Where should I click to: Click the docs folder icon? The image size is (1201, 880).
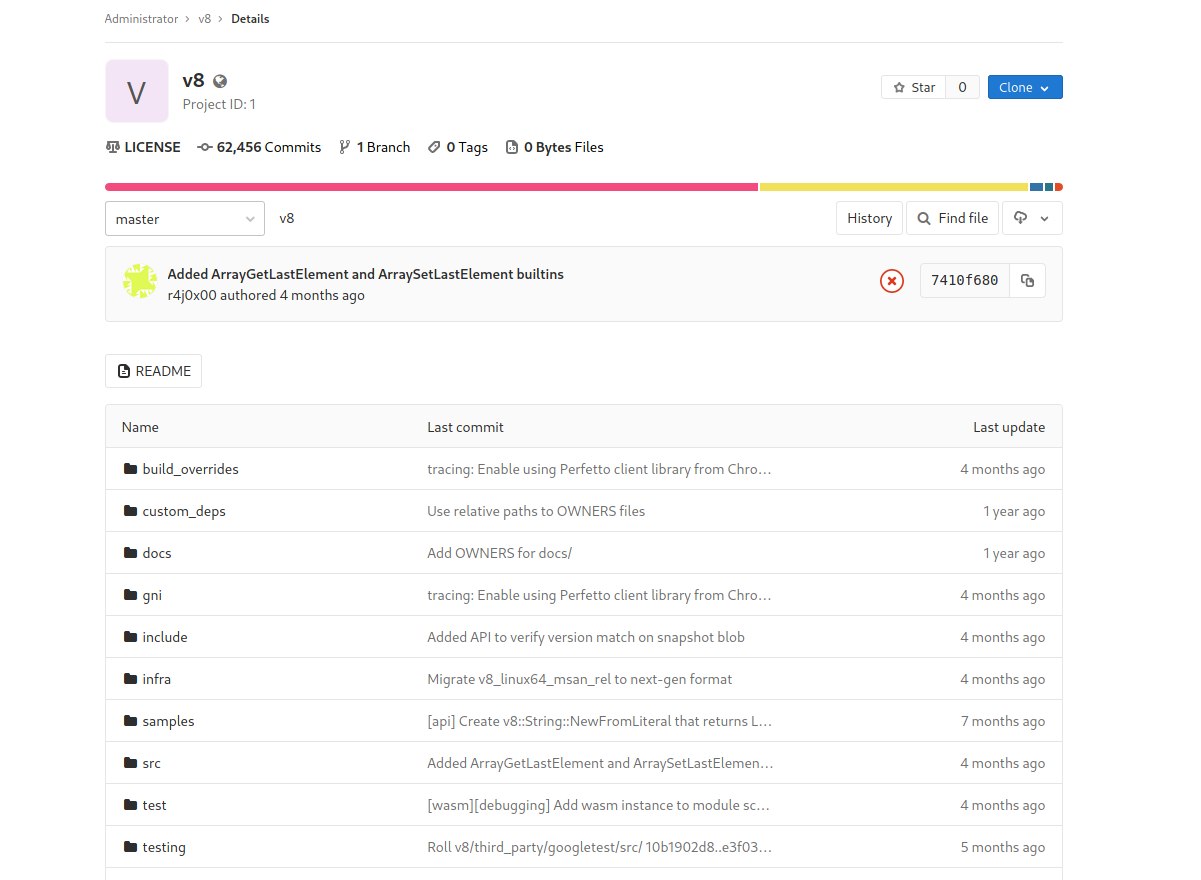130,553
